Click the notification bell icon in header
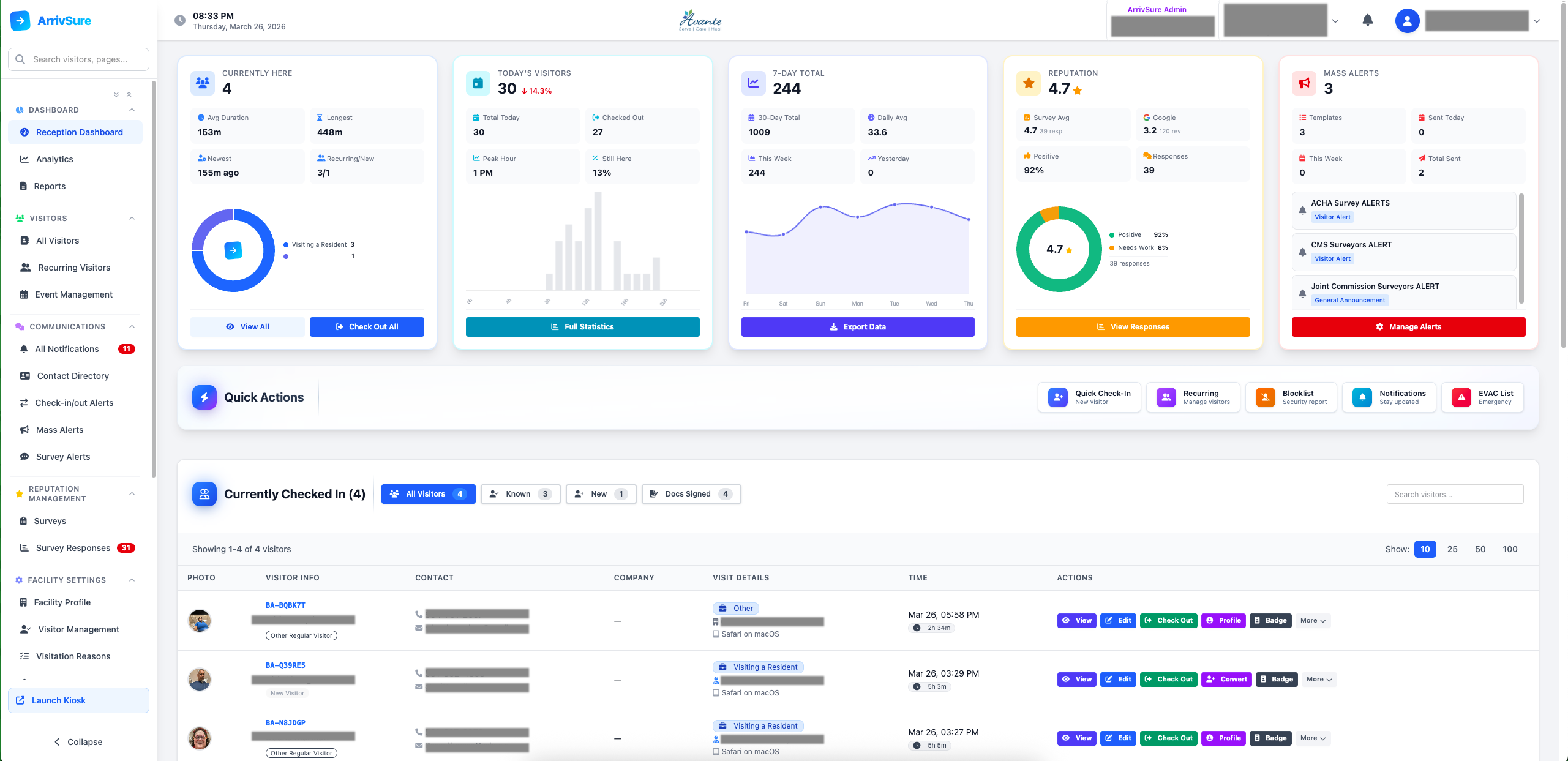 [1367, 20]
